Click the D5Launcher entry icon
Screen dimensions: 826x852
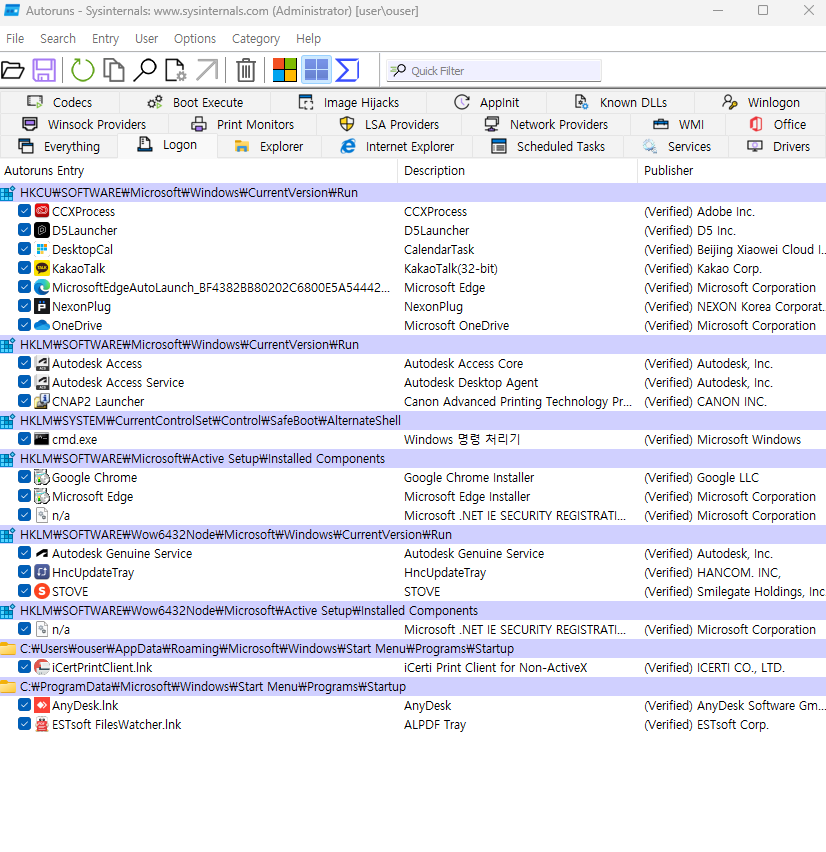coord(42,230)
